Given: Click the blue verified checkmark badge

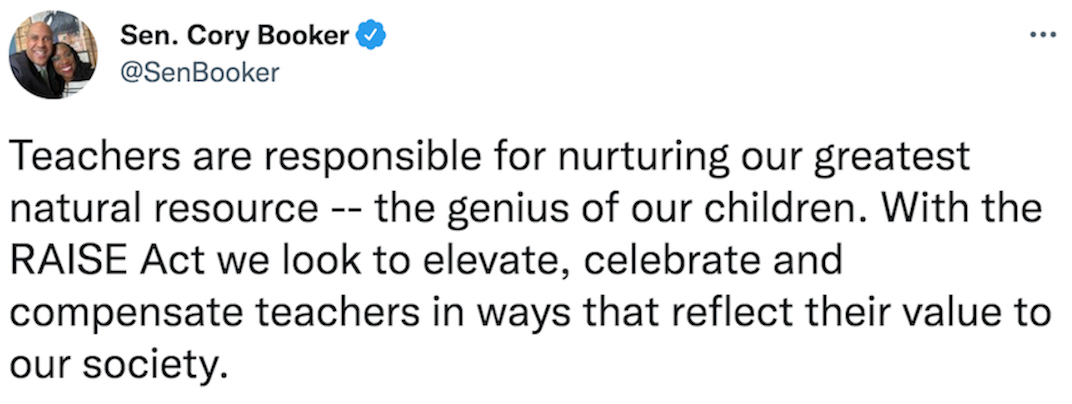Looking at the screenshot, I should tap(373, 34).
